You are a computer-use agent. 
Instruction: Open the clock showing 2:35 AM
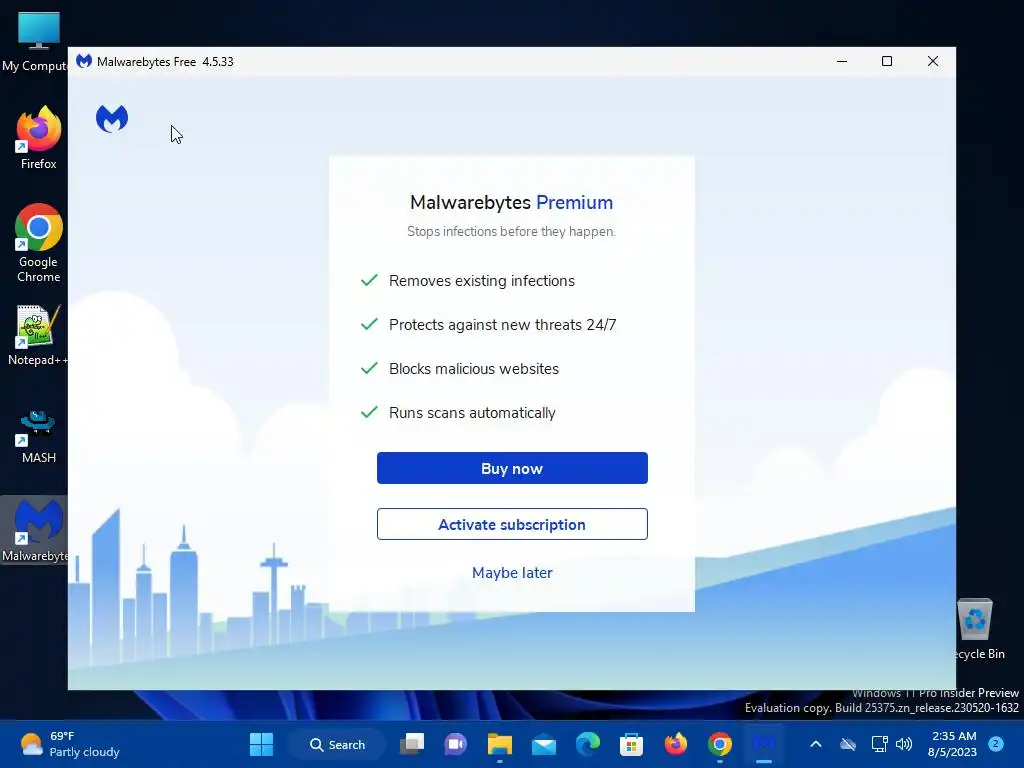coord(952,744)
